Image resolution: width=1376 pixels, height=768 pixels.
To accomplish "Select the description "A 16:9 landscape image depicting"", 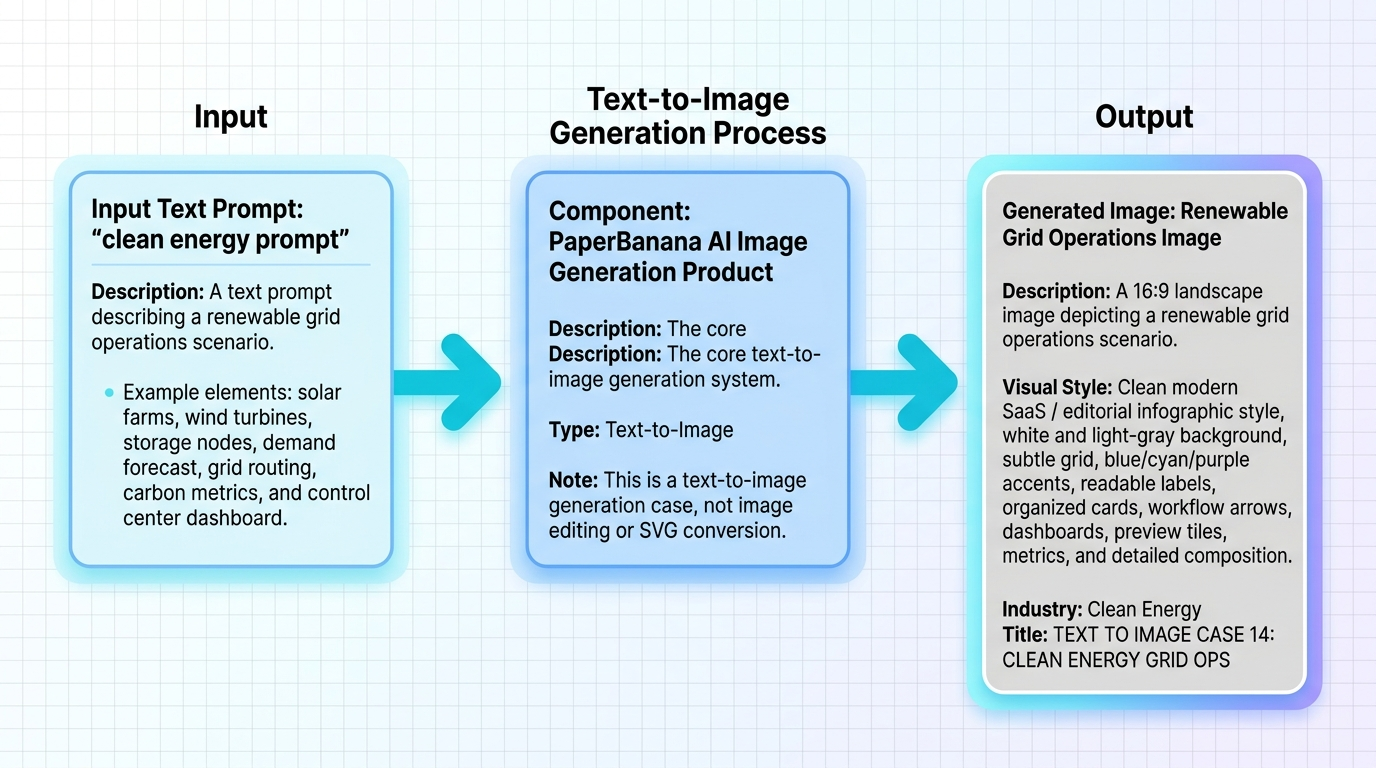I will point(1145,315).
